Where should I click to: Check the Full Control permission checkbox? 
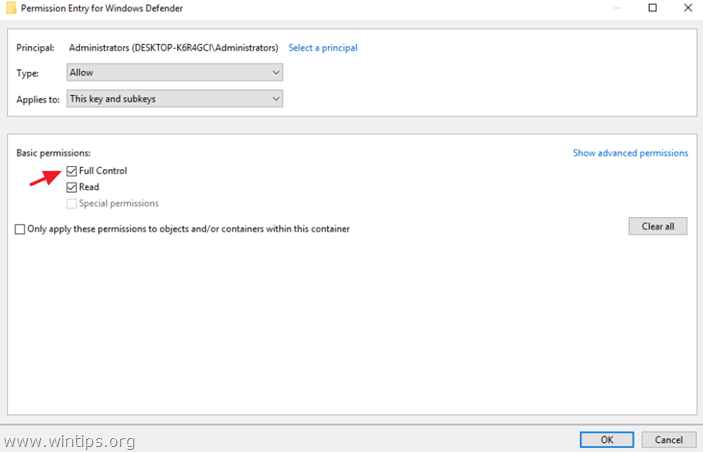click(72, 171)
